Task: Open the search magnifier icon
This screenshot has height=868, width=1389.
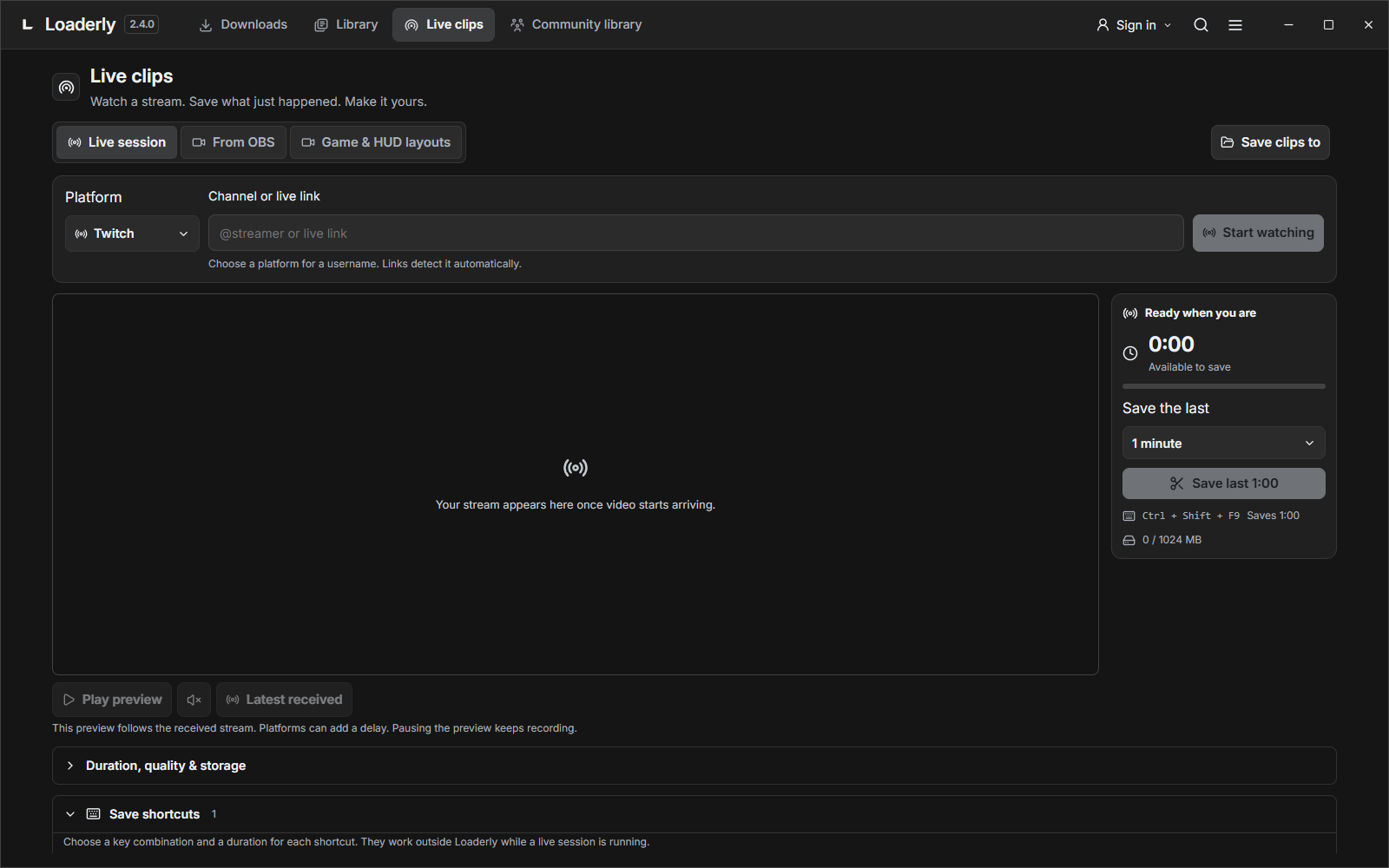Action: pyautogui.click(x=1201, y=25)
